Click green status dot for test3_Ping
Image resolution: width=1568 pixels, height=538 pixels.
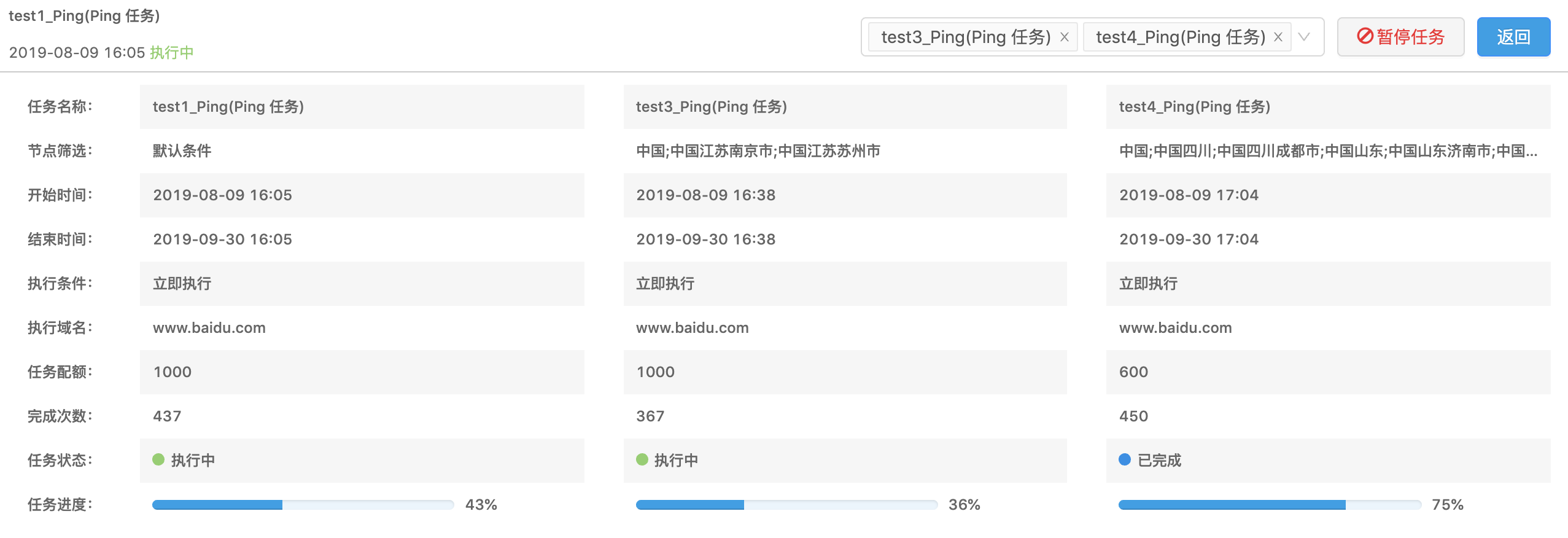(642, 459)
